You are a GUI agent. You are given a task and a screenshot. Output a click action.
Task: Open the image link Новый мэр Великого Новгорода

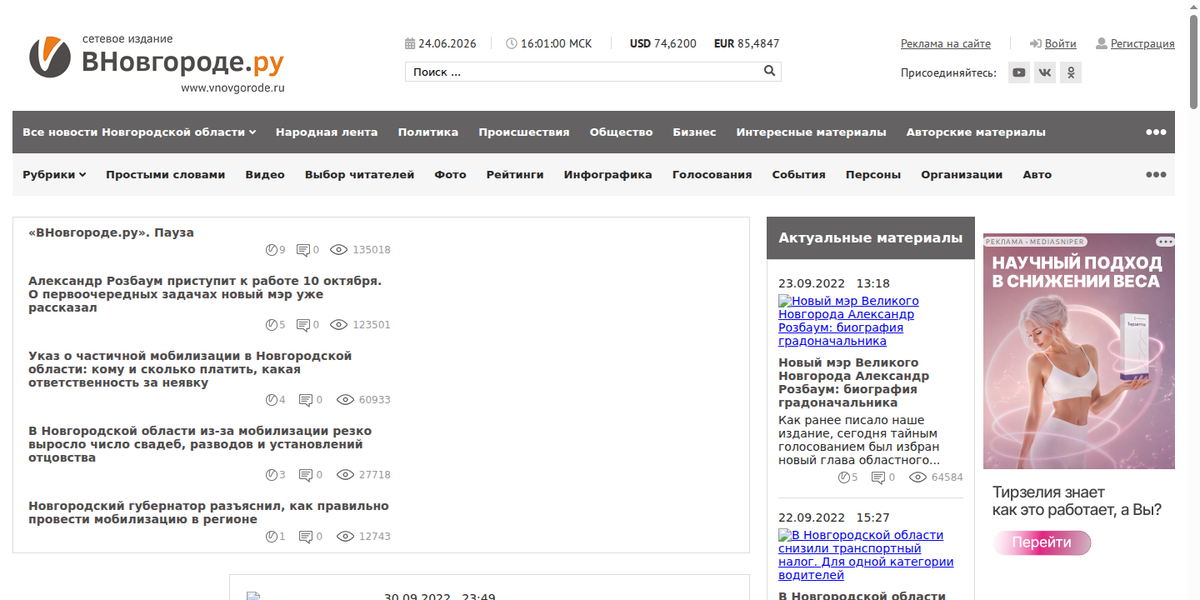848,321
